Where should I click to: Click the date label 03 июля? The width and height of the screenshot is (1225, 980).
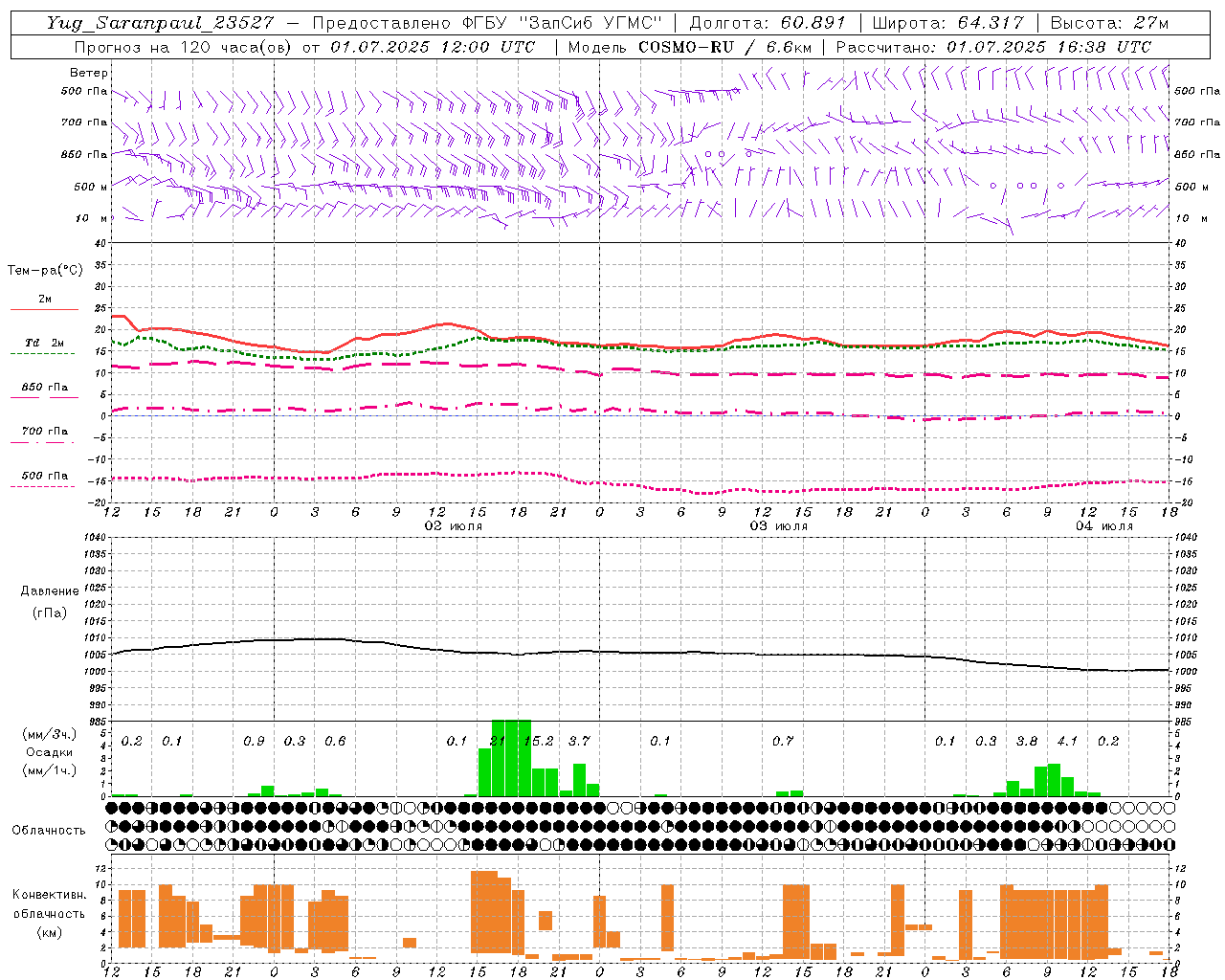(x=779, y=526)
